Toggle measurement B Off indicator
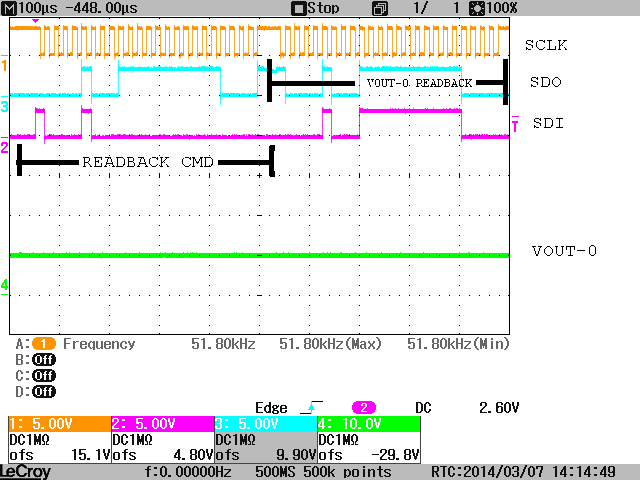This screenshot has width=640, height=480. 44,360
